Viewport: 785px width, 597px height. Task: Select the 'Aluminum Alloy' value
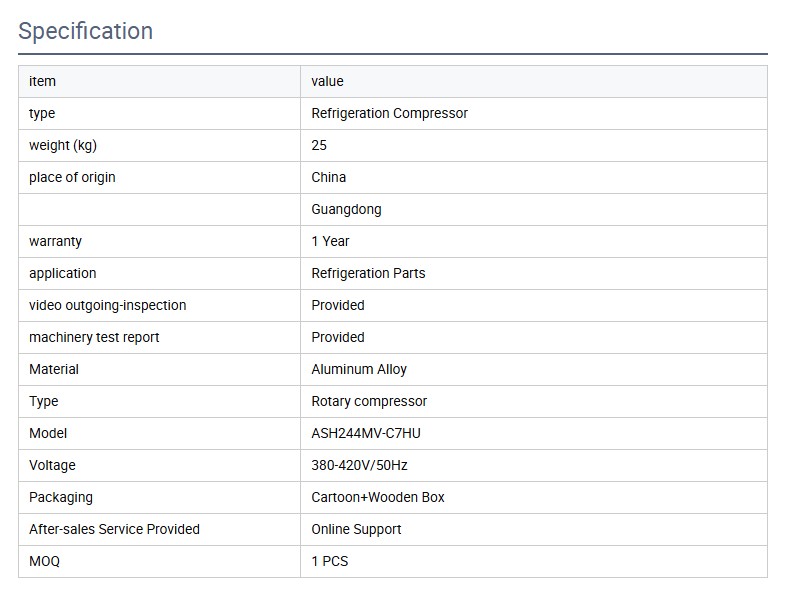[x=359, y=370]
